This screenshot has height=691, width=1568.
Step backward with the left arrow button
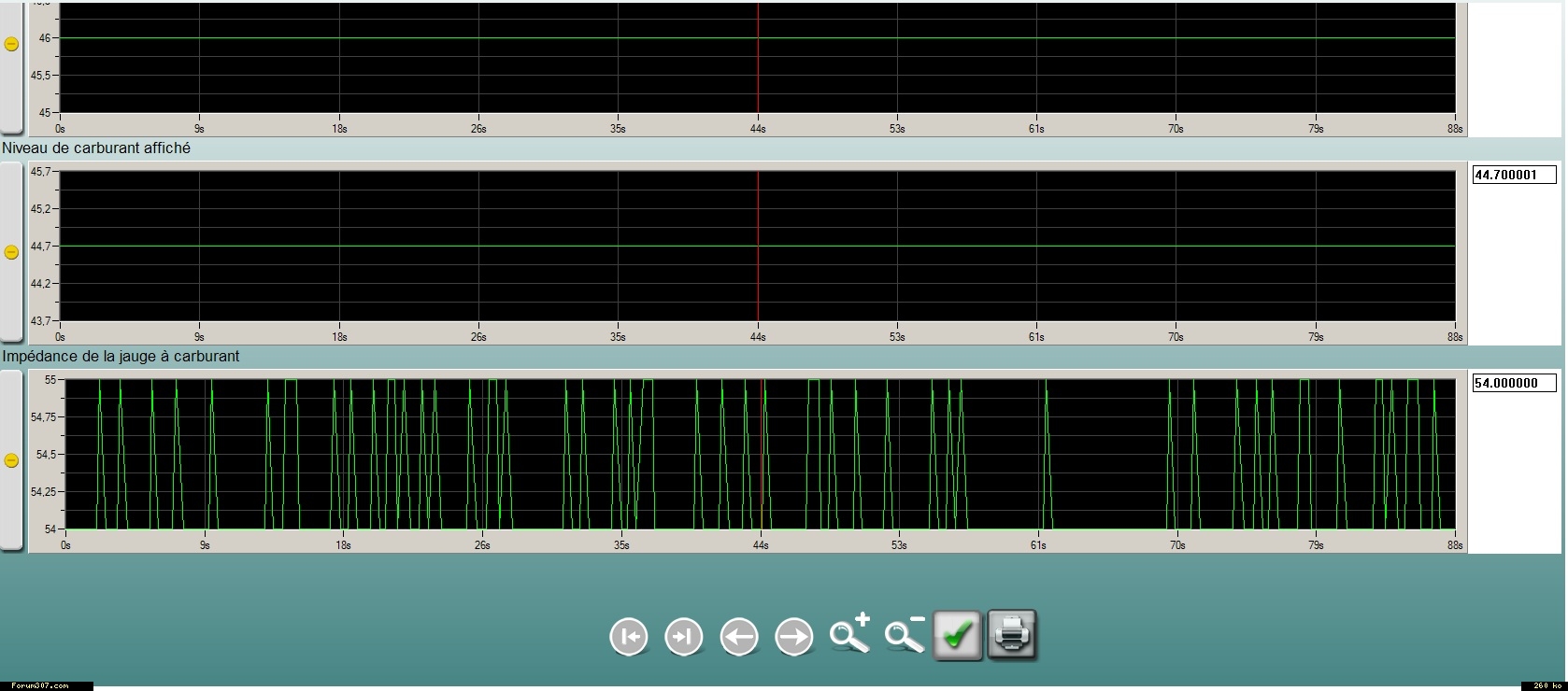[739, 637]
